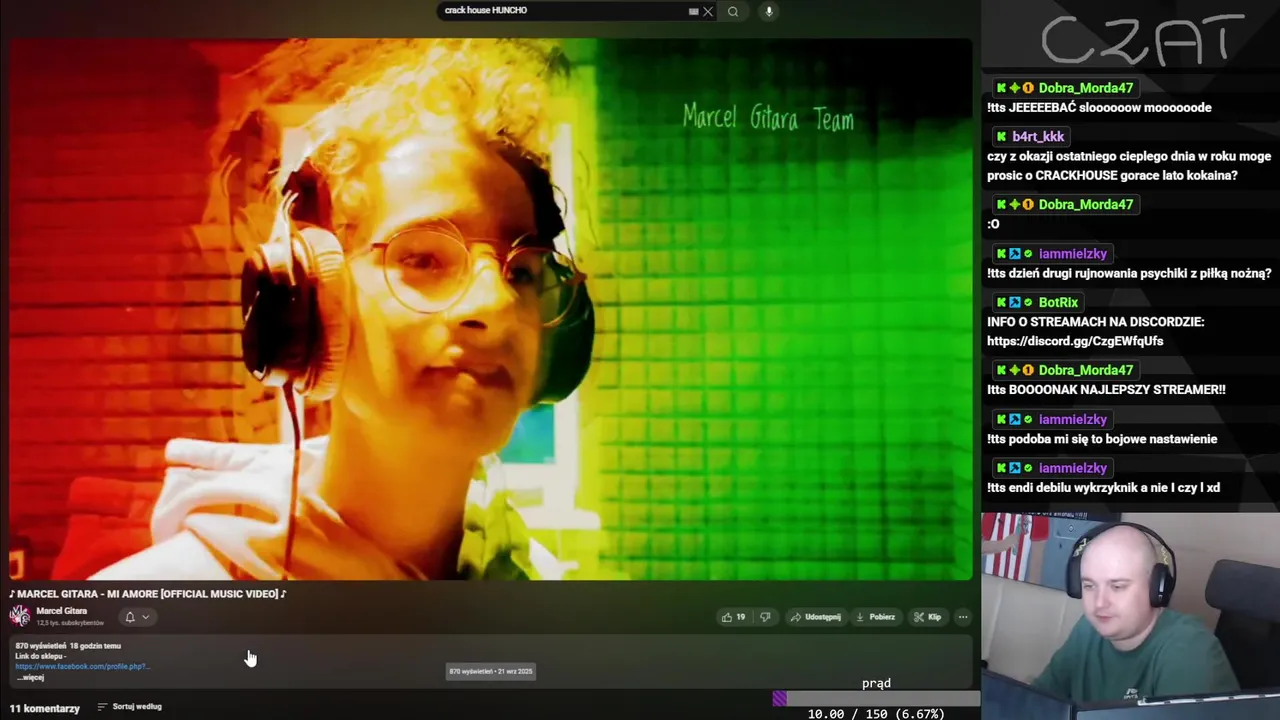
Task: Open the notification bell dropdown
Action: point(136,617)
